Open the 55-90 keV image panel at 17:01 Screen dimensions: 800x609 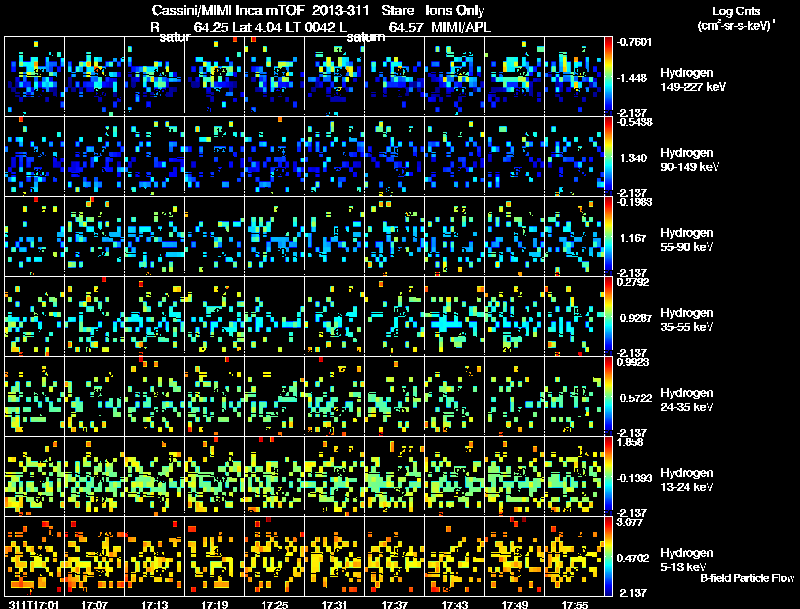click(x=35, y=236)
